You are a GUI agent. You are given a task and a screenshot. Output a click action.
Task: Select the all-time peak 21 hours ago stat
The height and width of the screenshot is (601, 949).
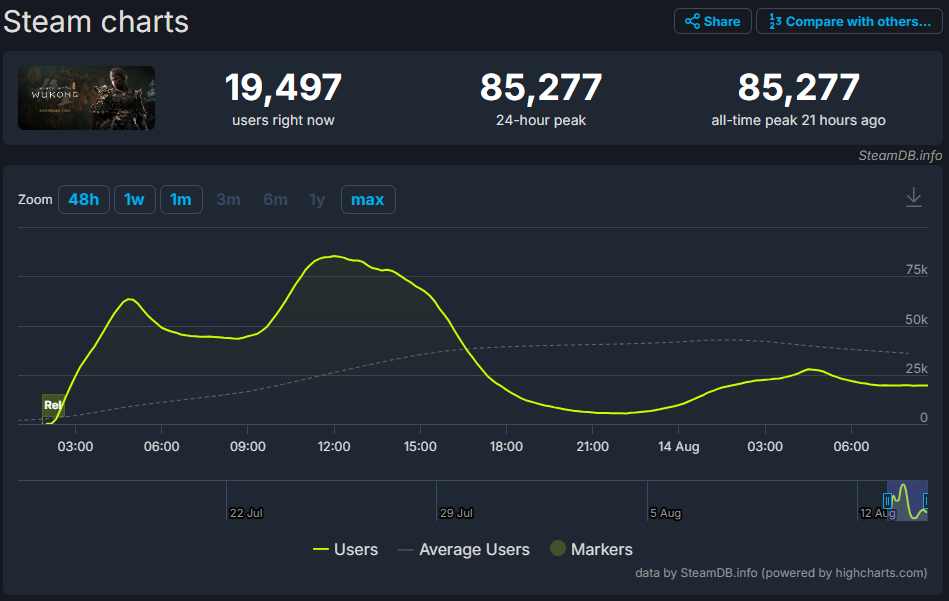click(798, 98)
